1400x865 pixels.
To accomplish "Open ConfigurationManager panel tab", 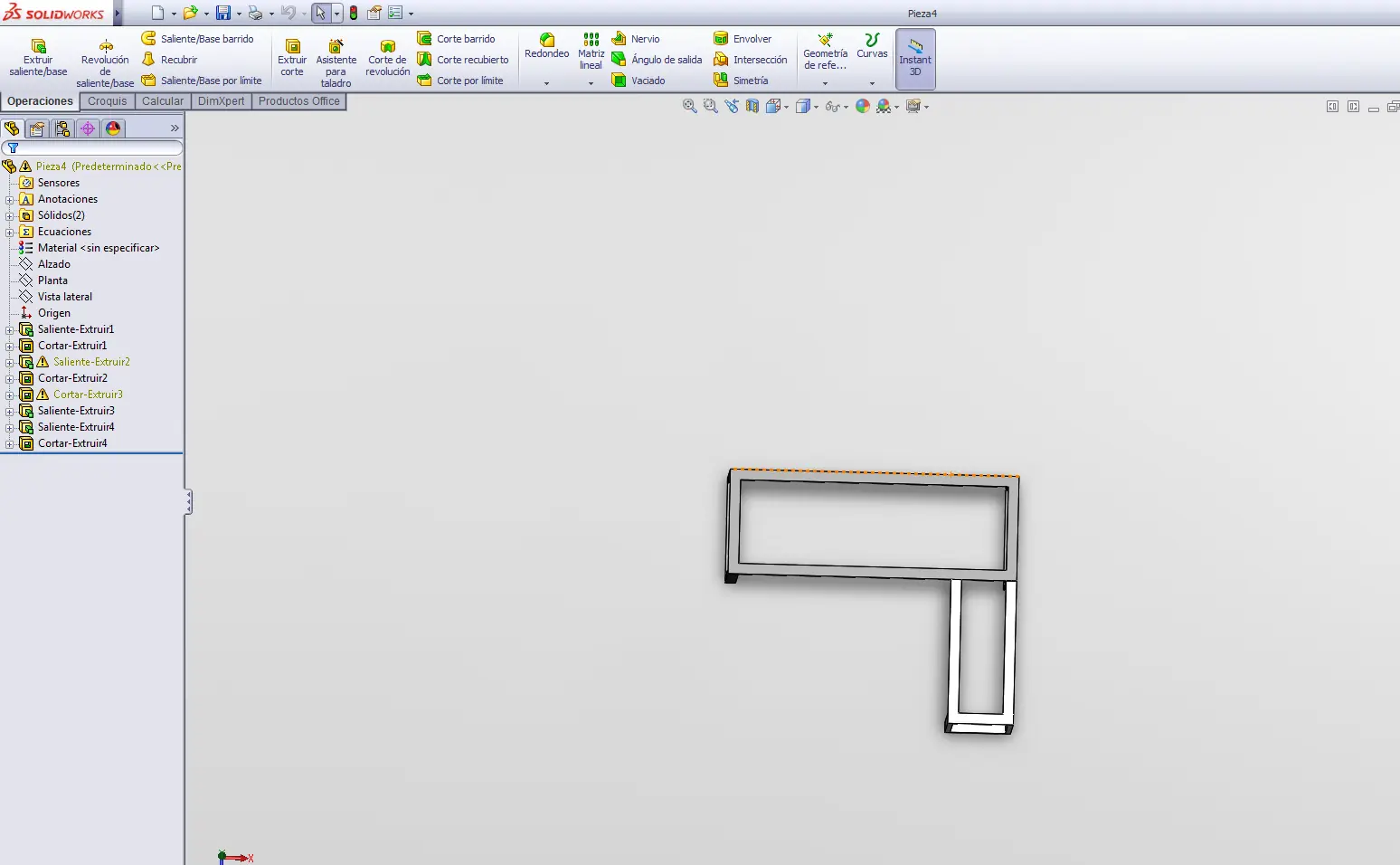I will point(62,128).
